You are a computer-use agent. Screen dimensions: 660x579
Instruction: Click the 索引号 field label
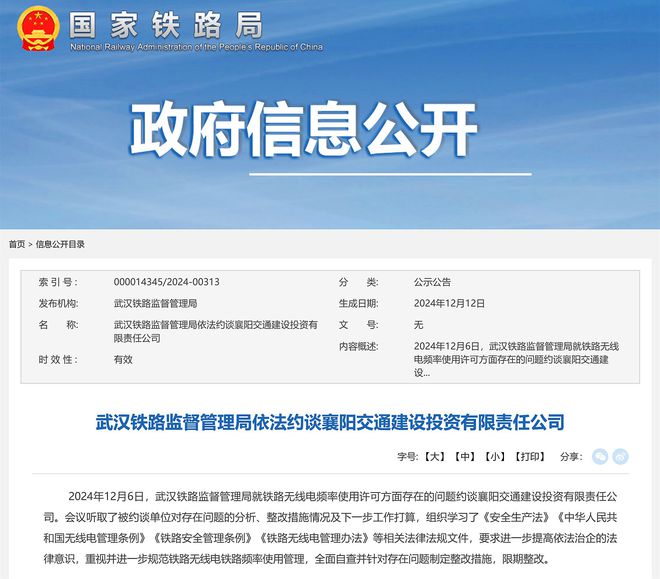point(58,282)
